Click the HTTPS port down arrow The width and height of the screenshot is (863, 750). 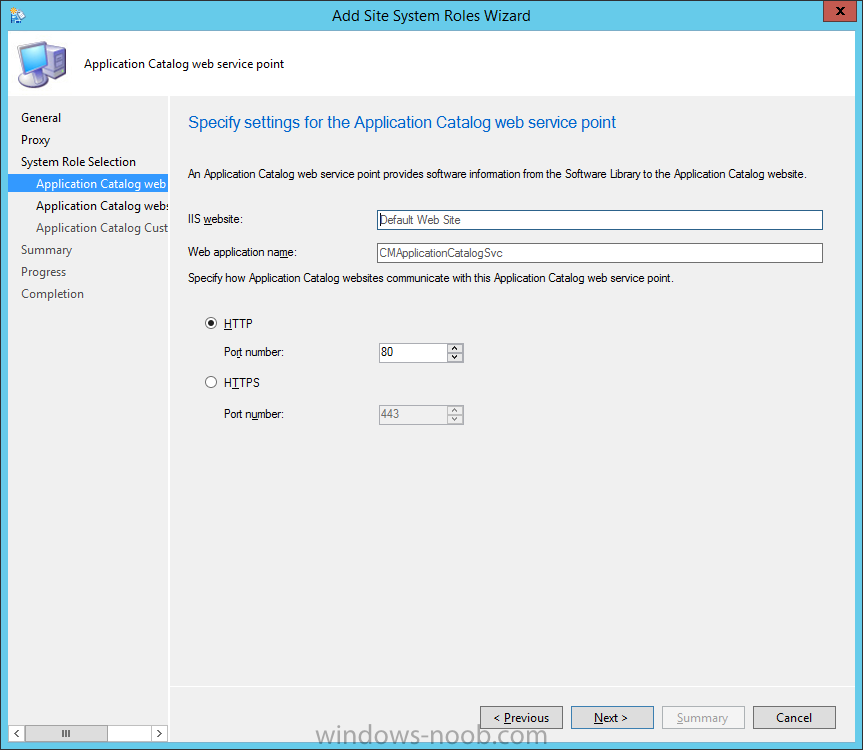(x=455, y=419)
